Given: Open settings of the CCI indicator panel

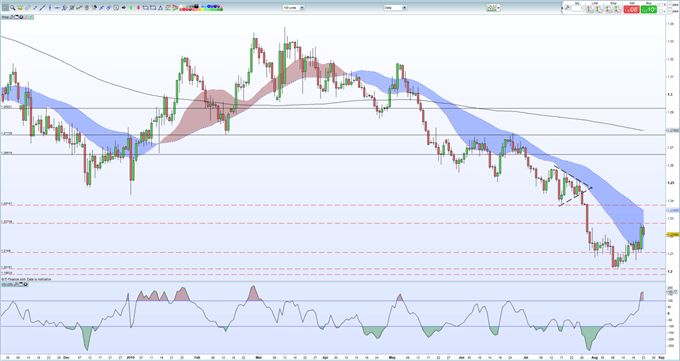Looking at the screenshot, I should 16,285.
